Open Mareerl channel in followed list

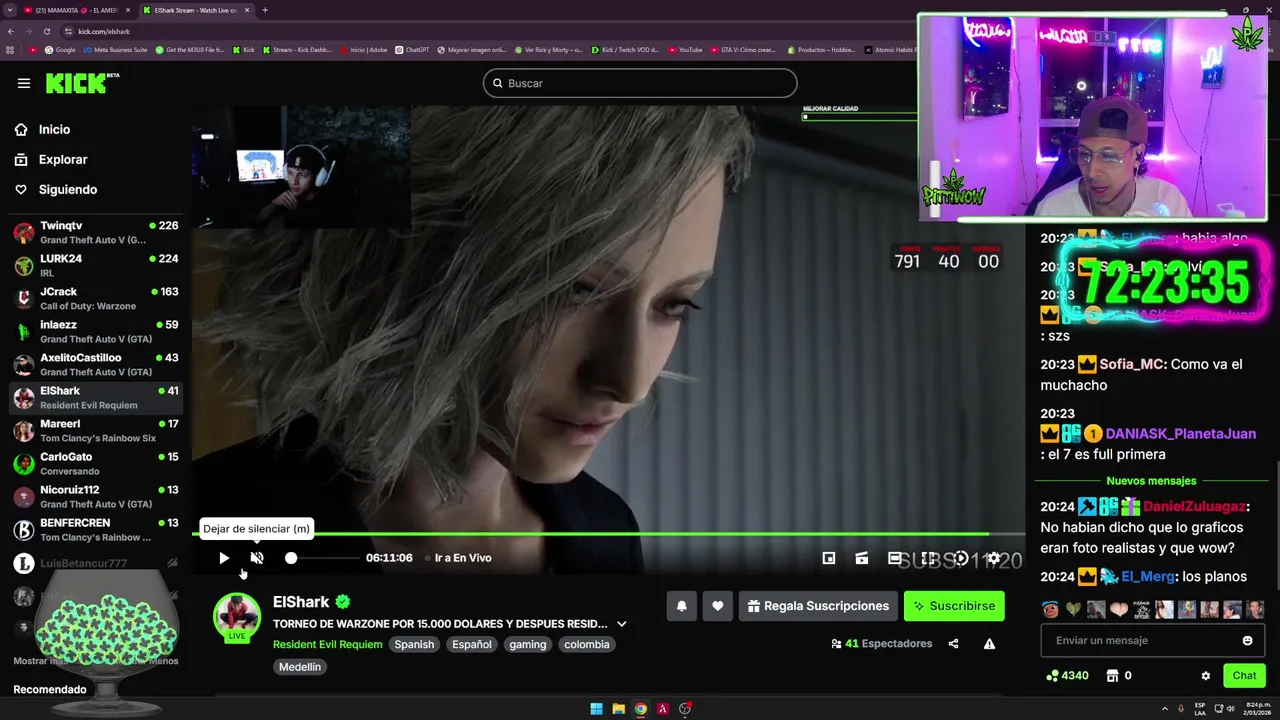[x=96, y=430]
